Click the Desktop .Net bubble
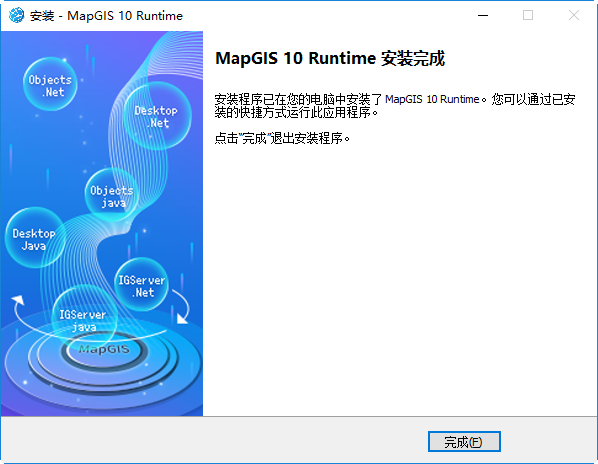 click(x=157, y=116)
